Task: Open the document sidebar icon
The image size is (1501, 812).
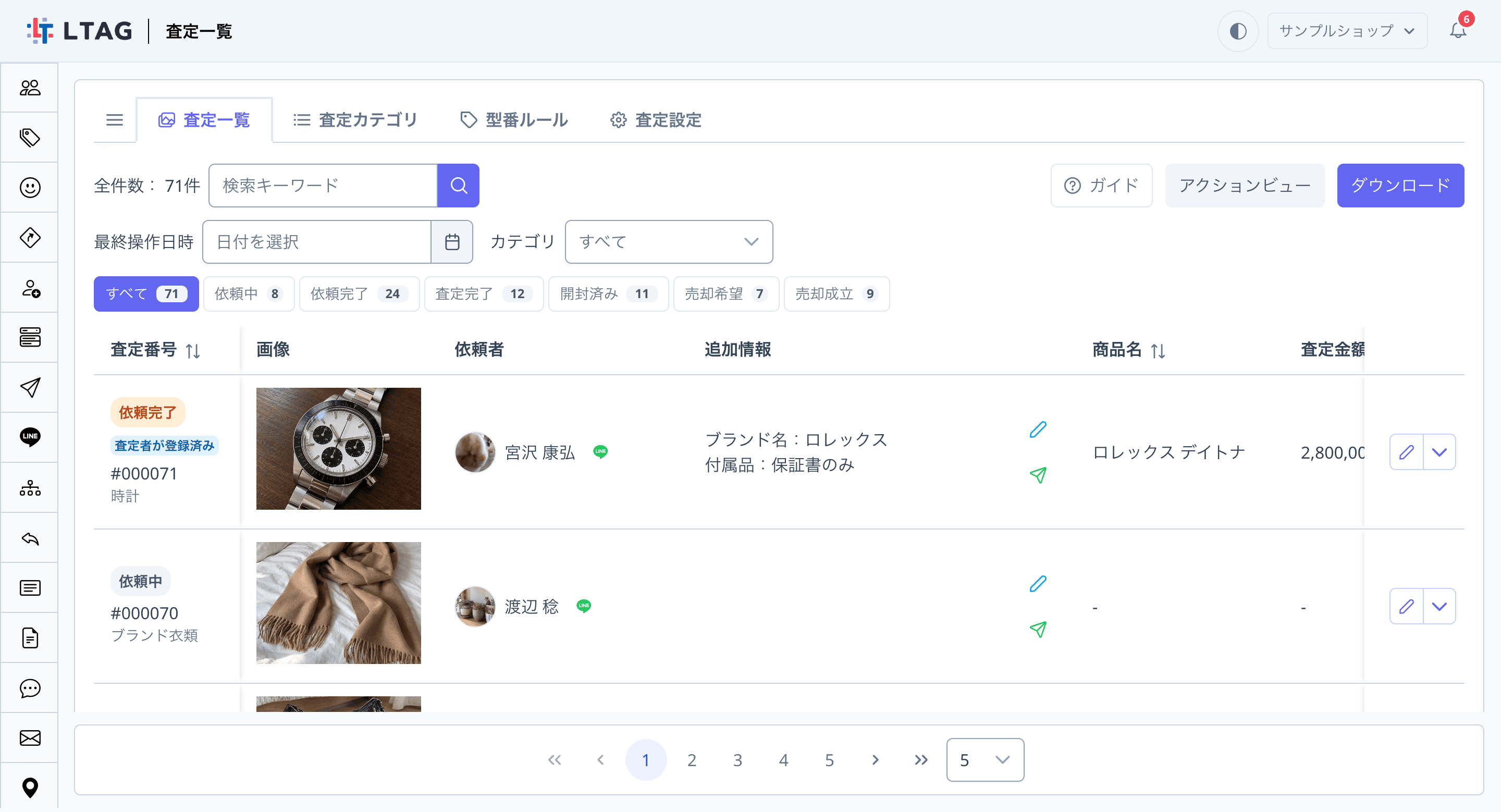Action: click(30, 638)
